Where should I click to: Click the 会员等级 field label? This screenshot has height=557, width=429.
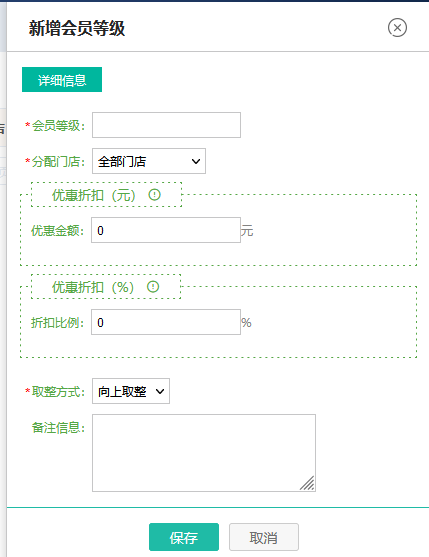55,125
